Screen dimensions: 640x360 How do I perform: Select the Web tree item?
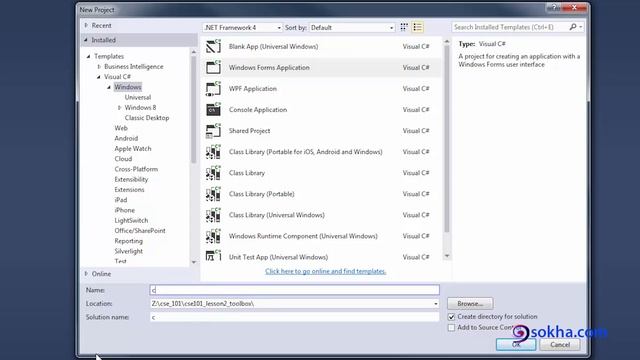coord(121,128)
